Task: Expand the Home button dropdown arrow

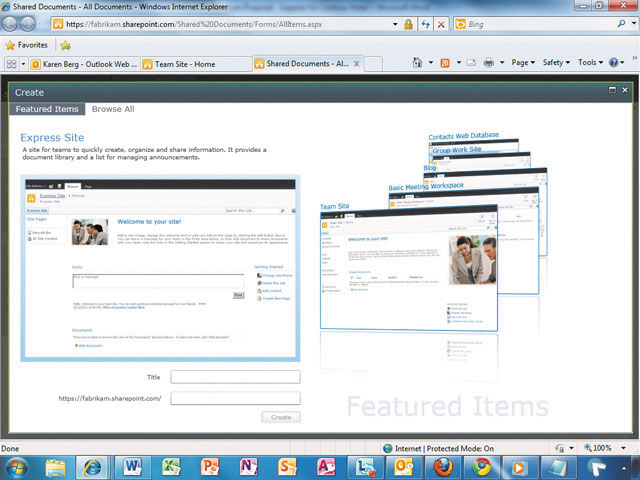Action: (431, 62)
